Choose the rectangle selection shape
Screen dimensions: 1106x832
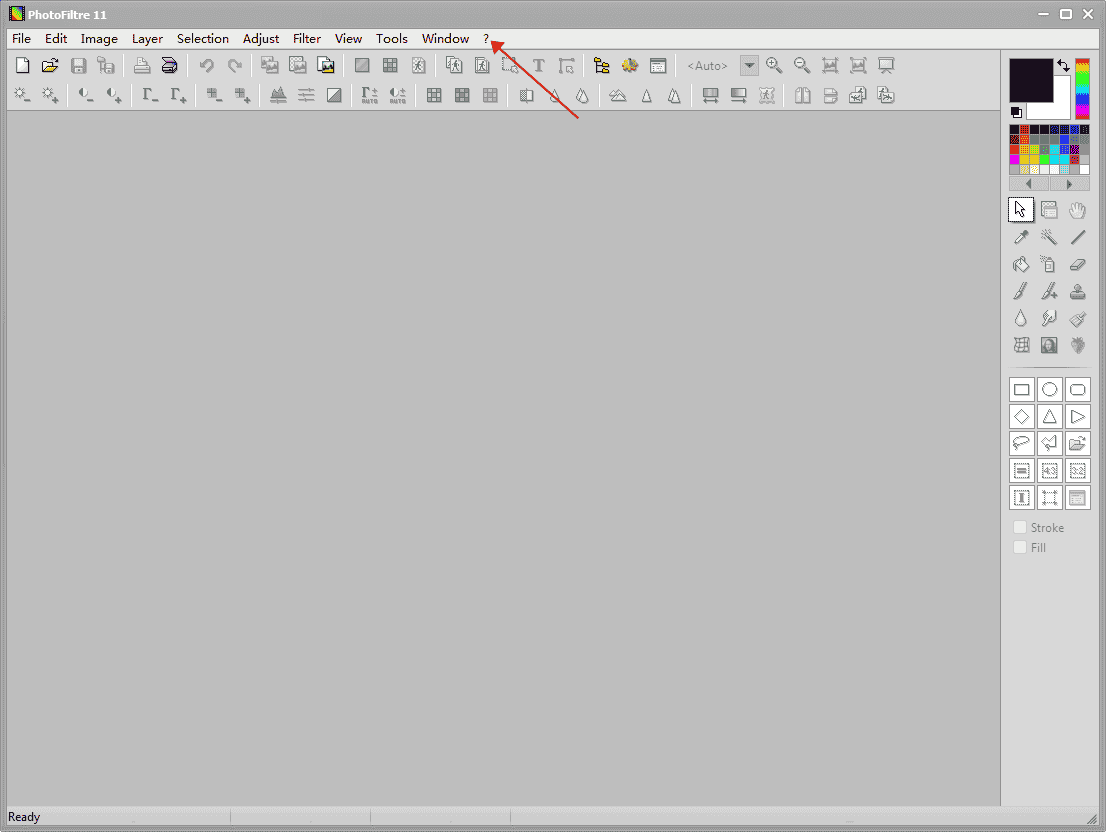pyautogui.click(x=1021, y=389)
